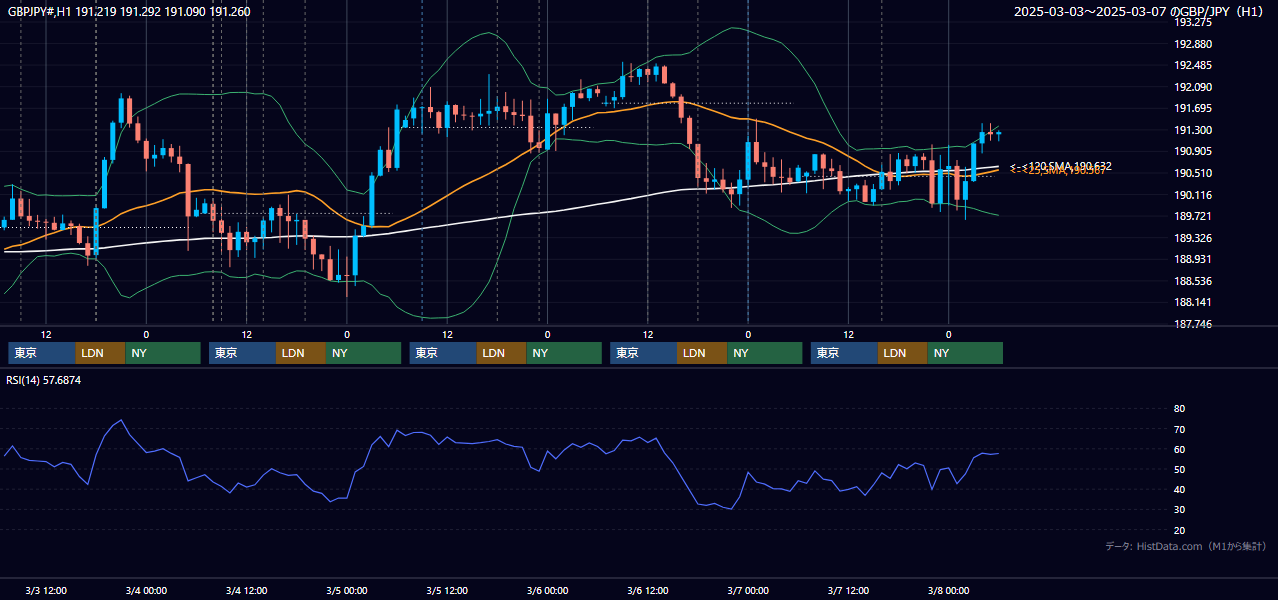The height and width of the screenshot is (600, 1278).
Task: Select the 191.695 price level
Action: tap(1193, 108)
